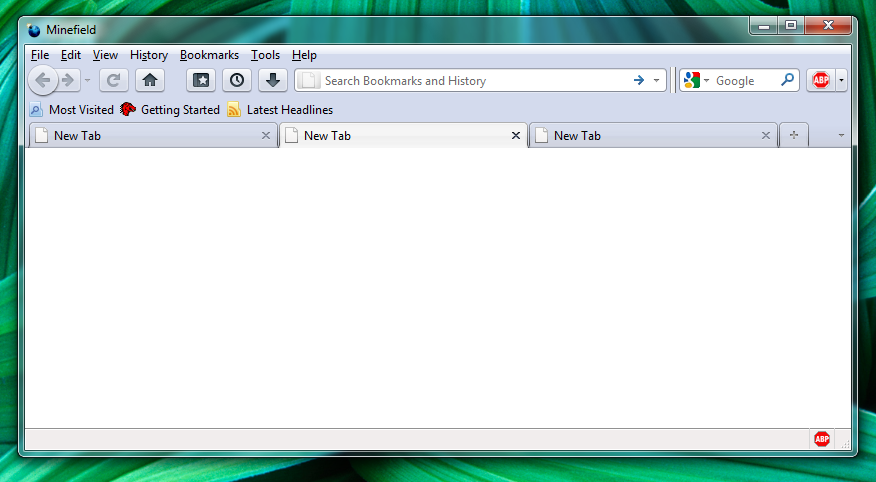
Task: Expand the location bar history dropdown
Action: 656,80
